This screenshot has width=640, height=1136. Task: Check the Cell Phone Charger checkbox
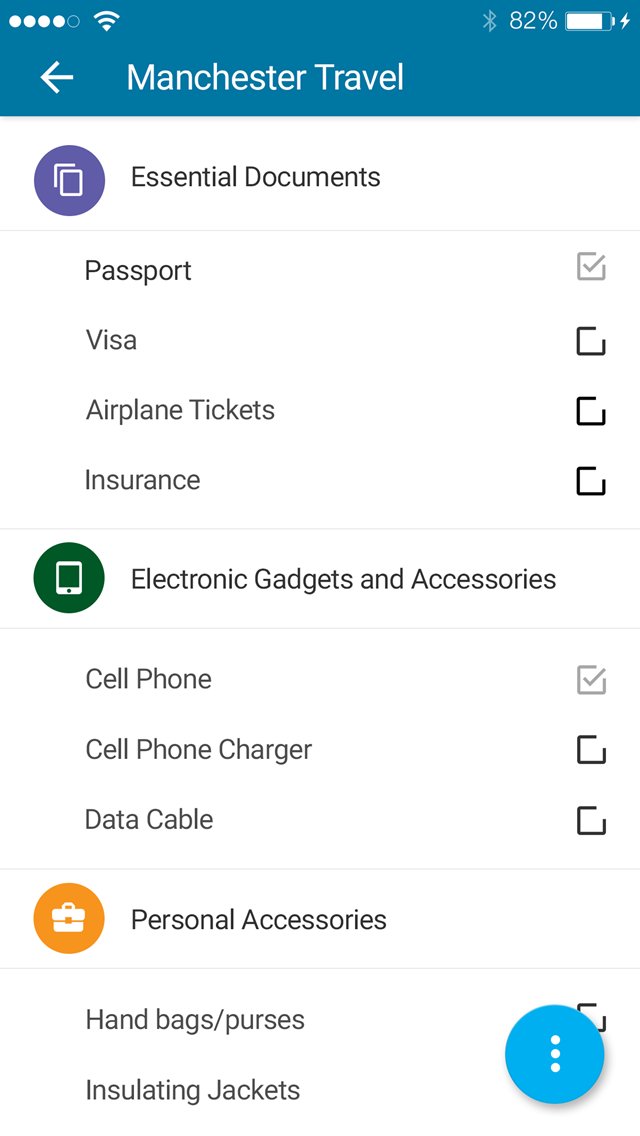pyautogui.click(x=591, y=750)
